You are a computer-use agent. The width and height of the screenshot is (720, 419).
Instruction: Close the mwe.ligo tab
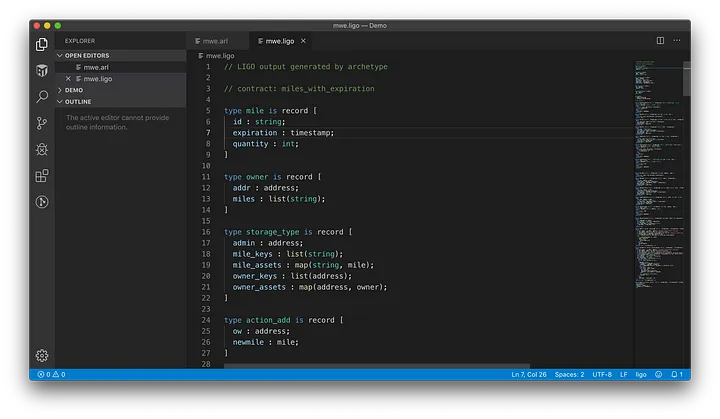[304, 41]
